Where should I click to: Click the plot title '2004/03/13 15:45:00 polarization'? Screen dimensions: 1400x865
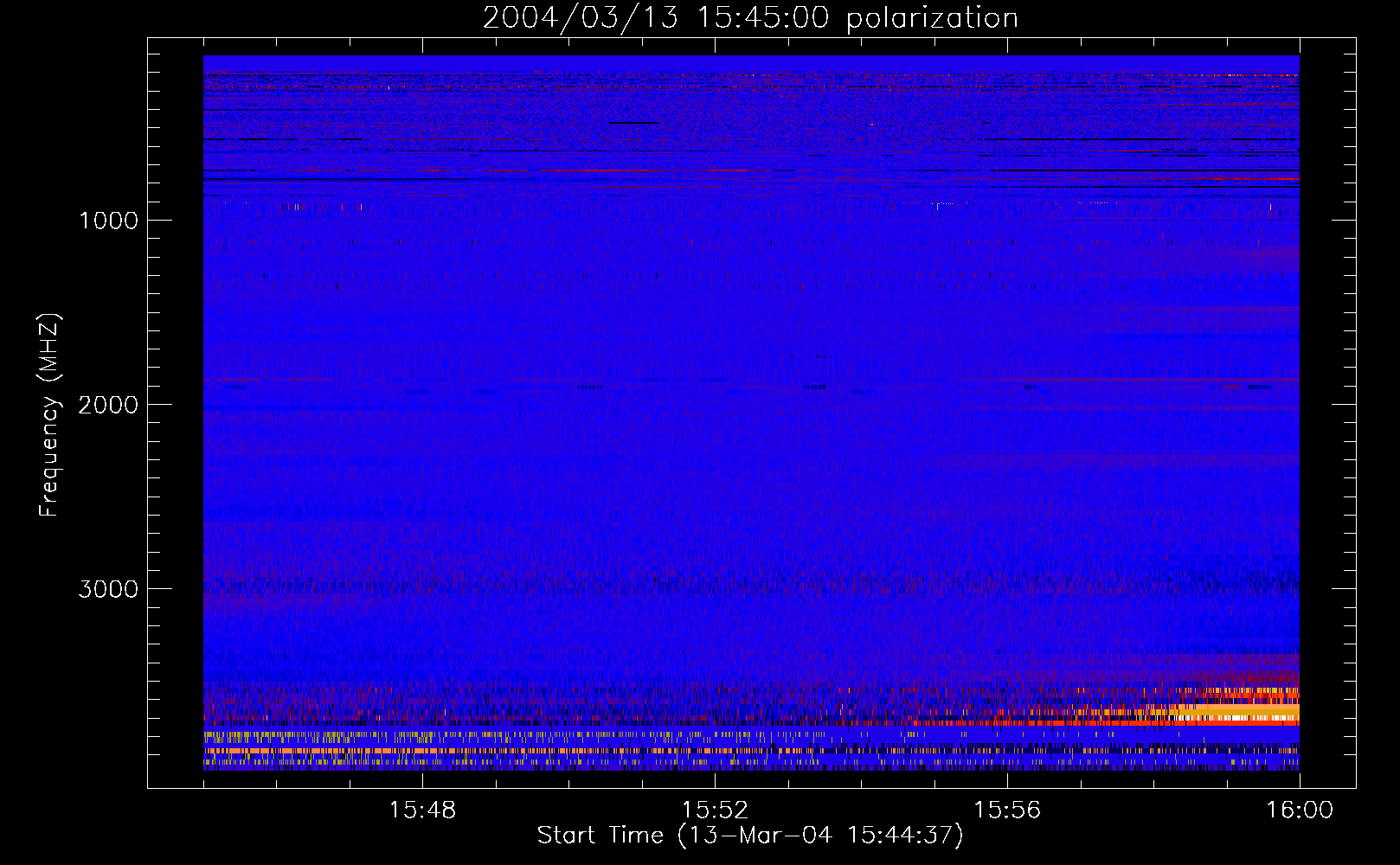pyautogui.click(x=750, y=17)
